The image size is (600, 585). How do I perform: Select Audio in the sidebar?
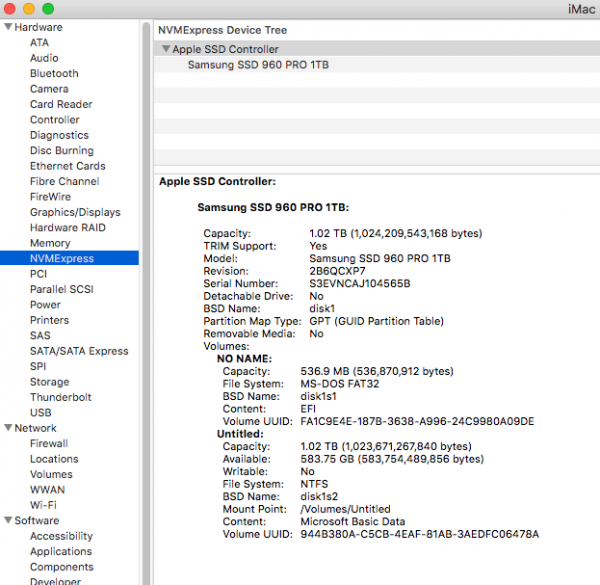[44, 58]
